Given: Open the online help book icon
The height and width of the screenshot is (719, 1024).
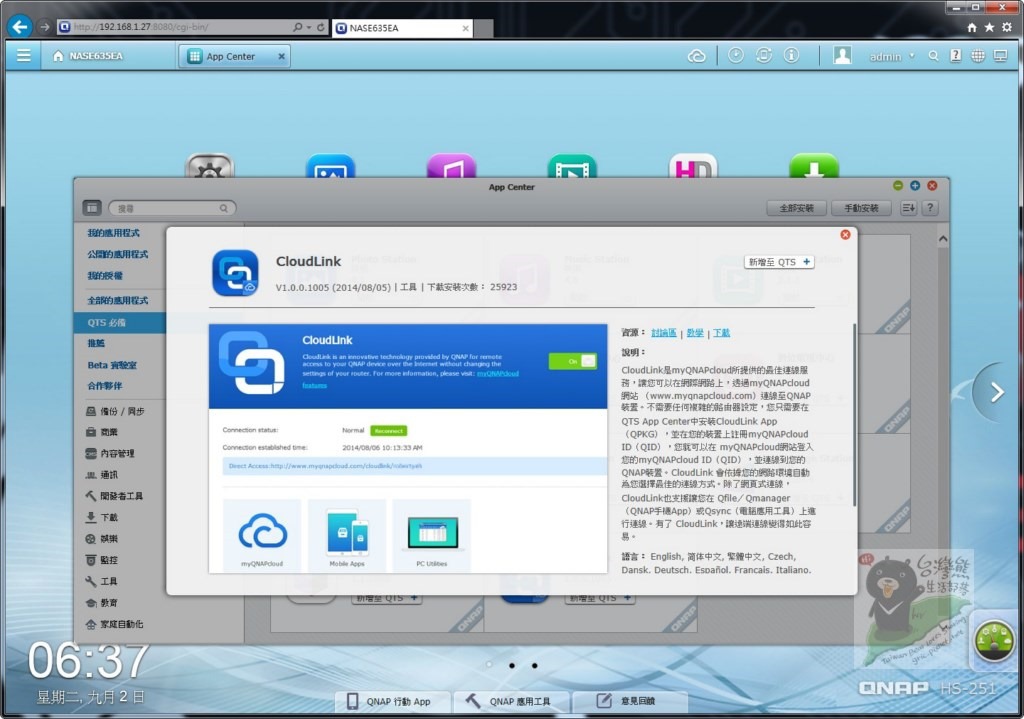Looking at the screenshot, I should [x=955, y=56].
